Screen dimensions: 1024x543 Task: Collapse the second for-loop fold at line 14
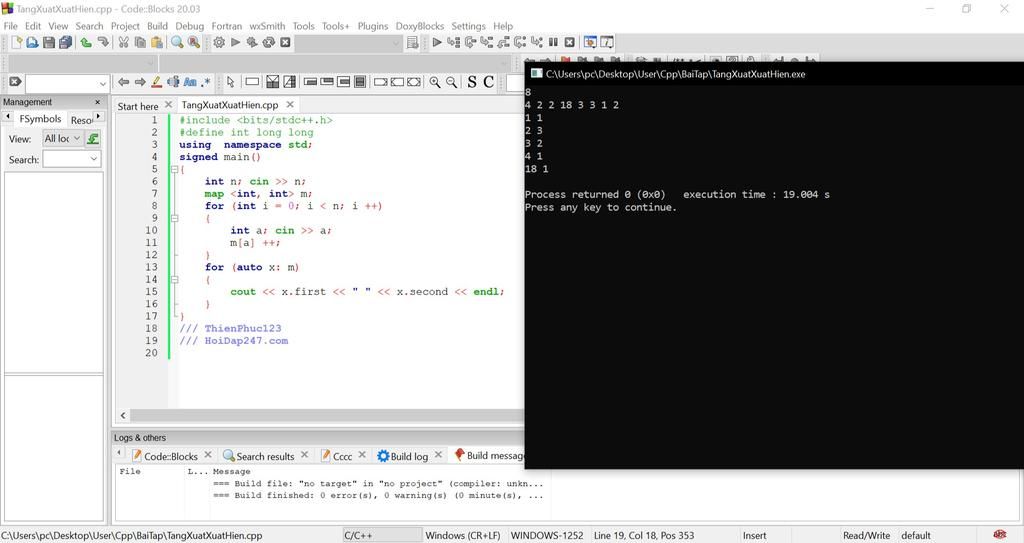pyautogui.click(x=174, y=280)
